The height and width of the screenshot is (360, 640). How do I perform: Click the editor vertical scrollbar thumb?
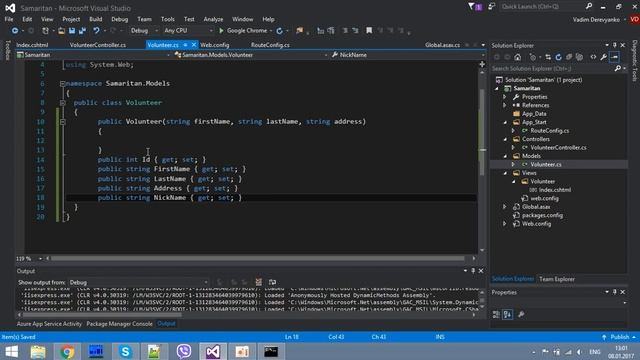482,131
